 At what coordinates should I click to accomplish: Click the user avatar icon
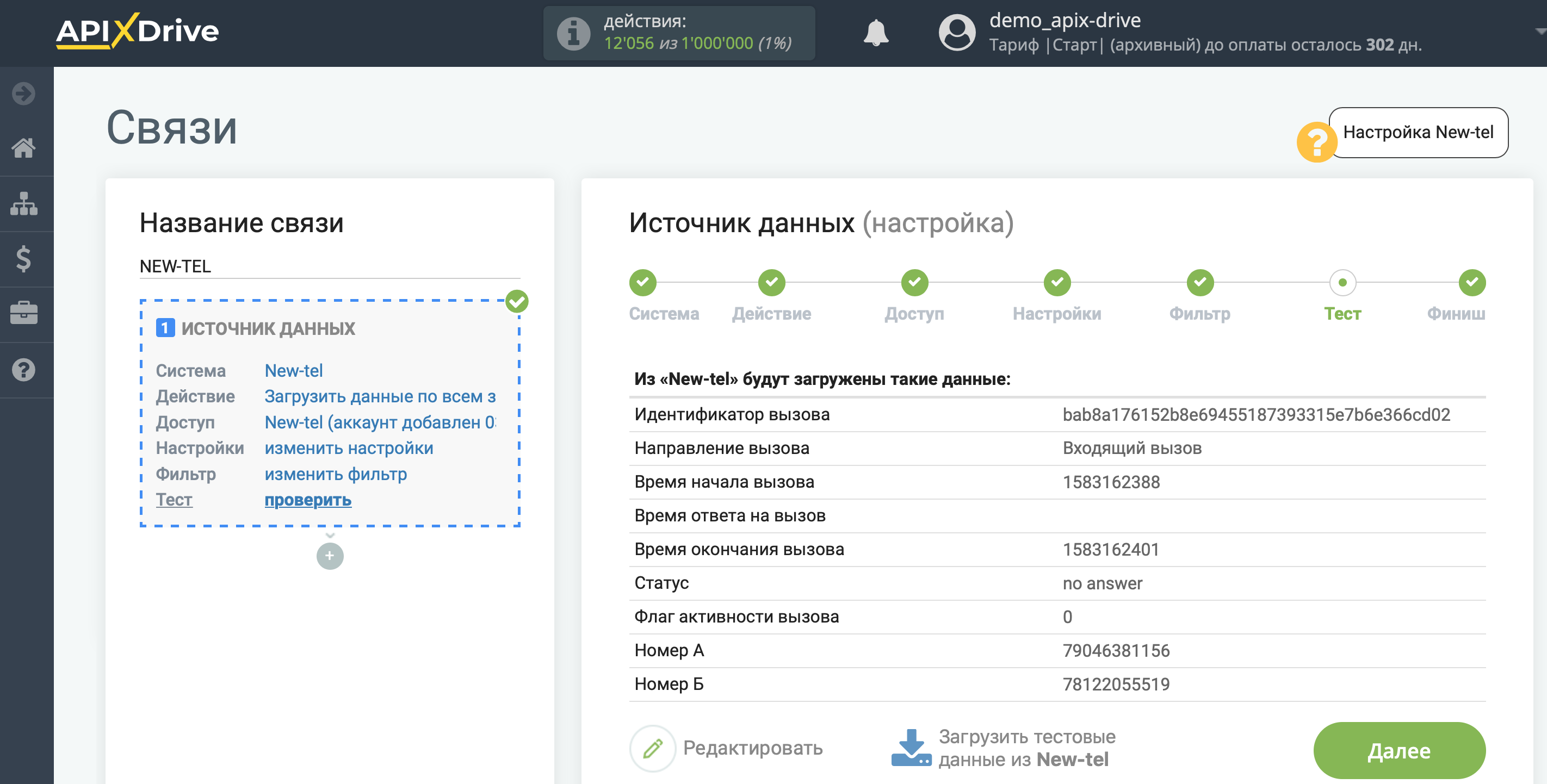957,33
